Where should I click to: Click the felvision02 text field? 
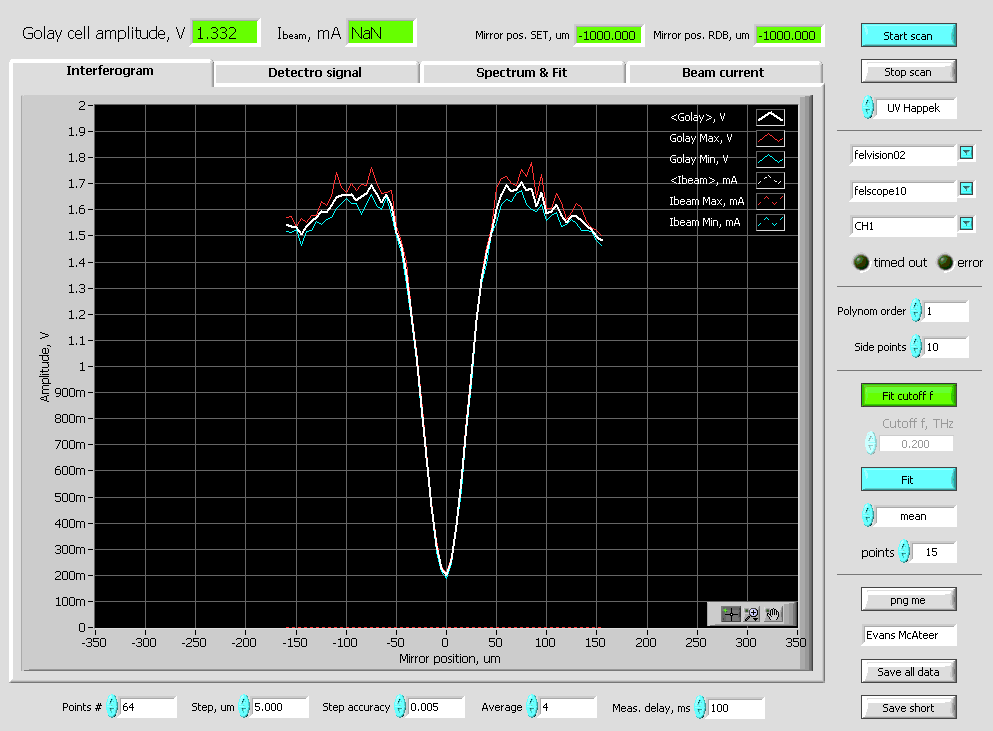coord(903,155)
